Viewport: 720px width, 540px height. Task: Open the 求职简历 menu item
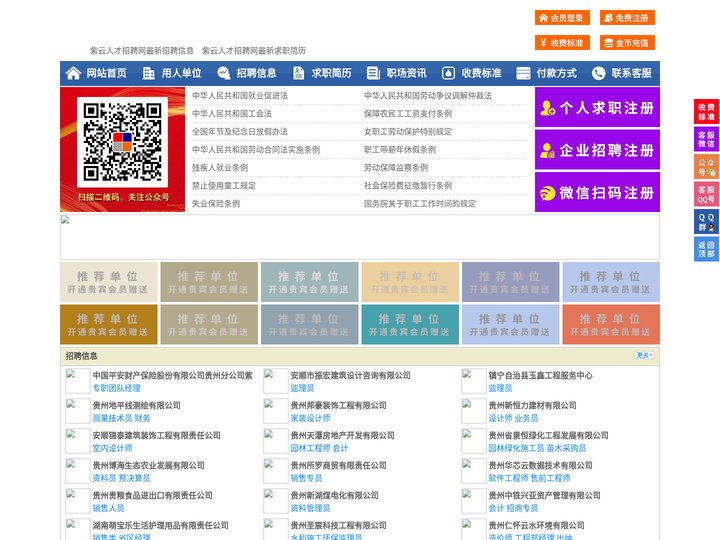click(332, 73)
